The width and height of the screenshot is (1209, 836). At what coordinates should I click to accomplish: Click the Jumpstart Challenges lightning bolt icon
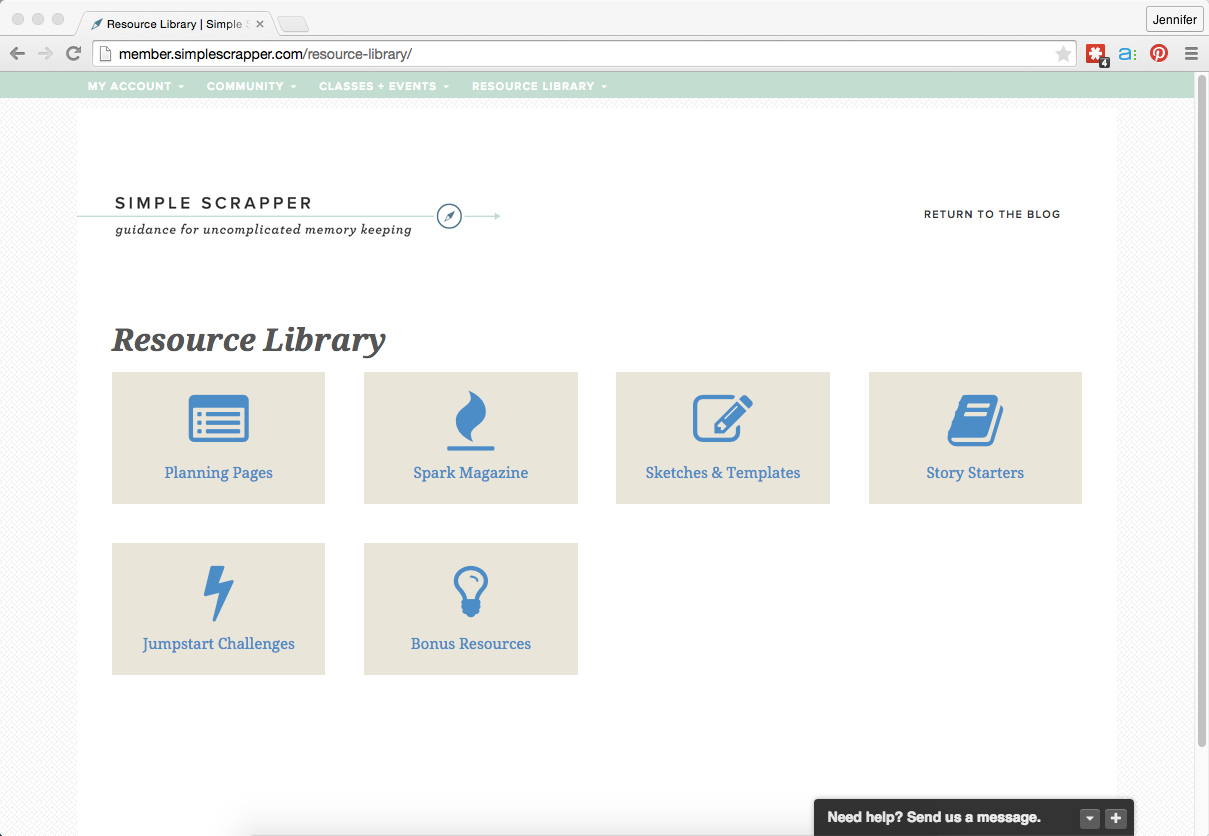[x=218, y=592]
